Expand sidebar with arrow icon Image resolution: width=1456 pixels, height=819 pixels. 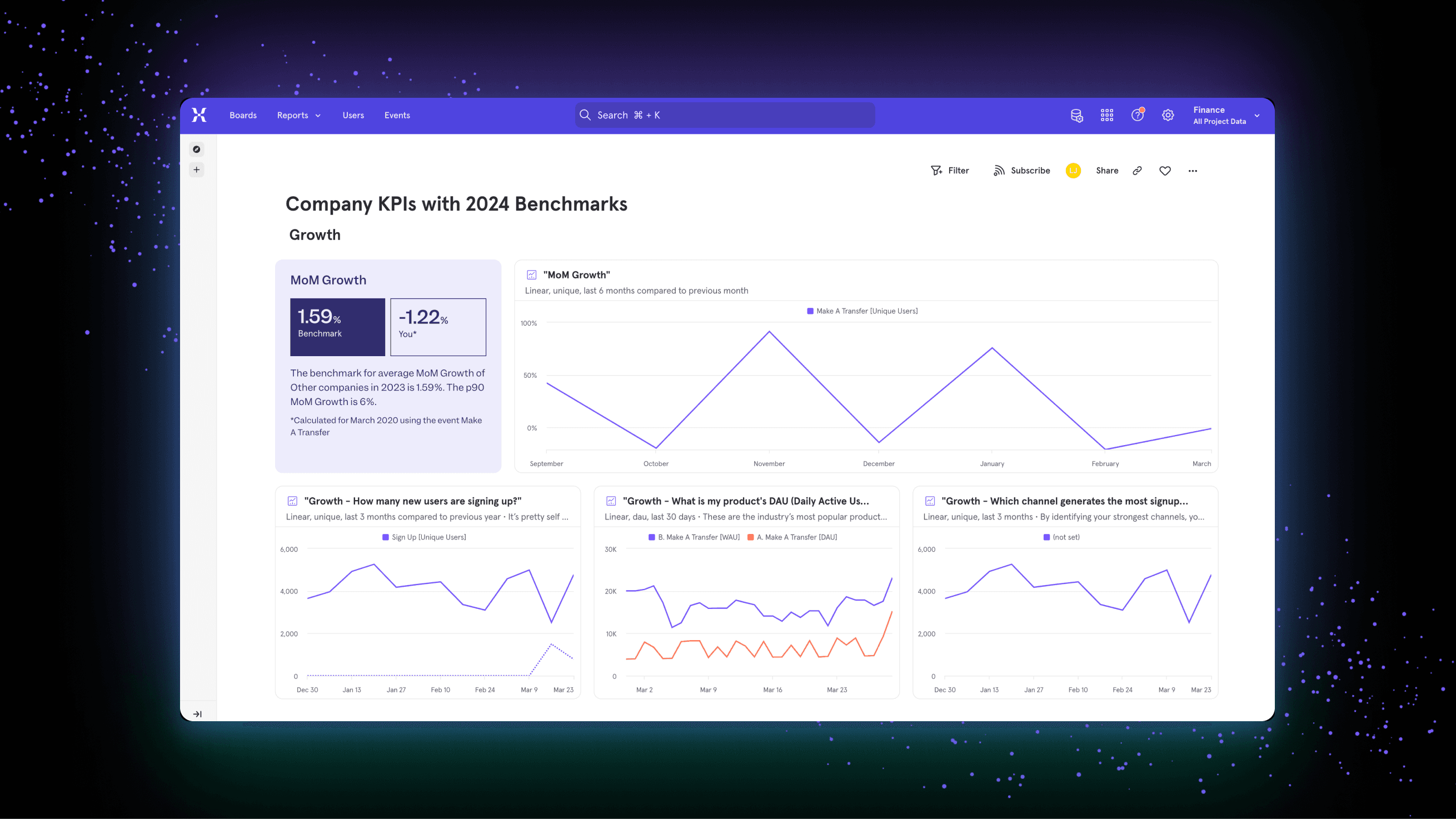(x=197, y=714)
